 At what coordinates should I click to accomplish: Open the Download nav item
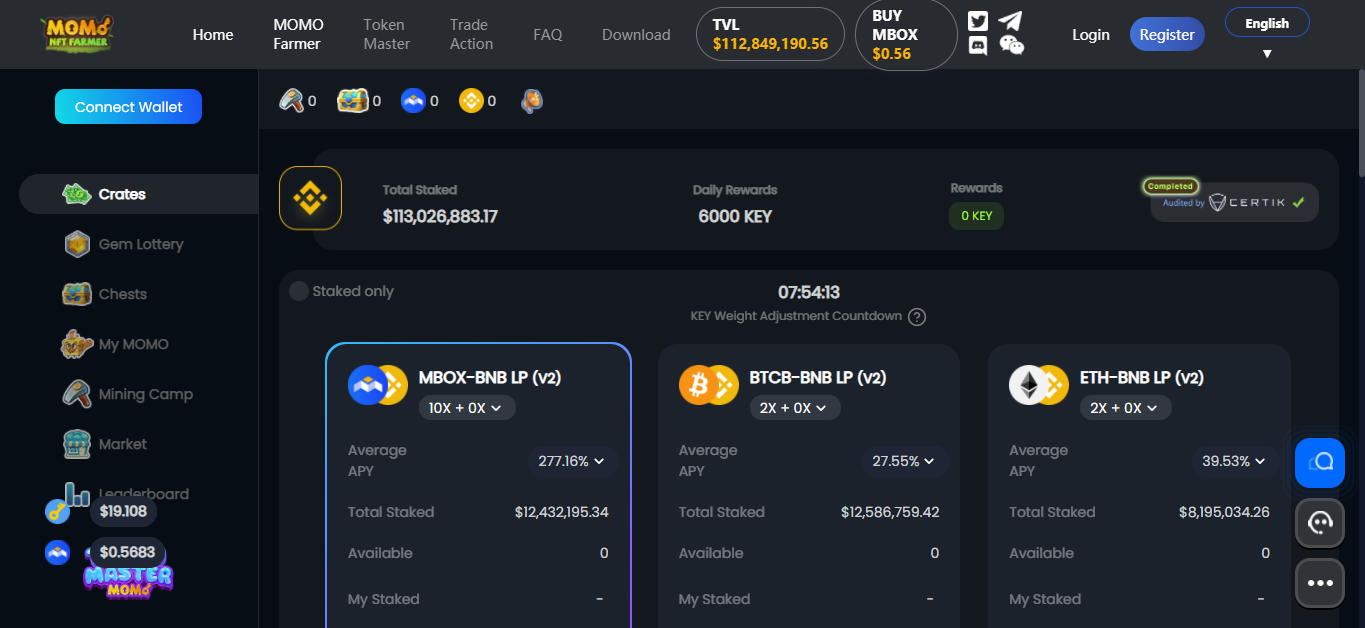point(636,34)
